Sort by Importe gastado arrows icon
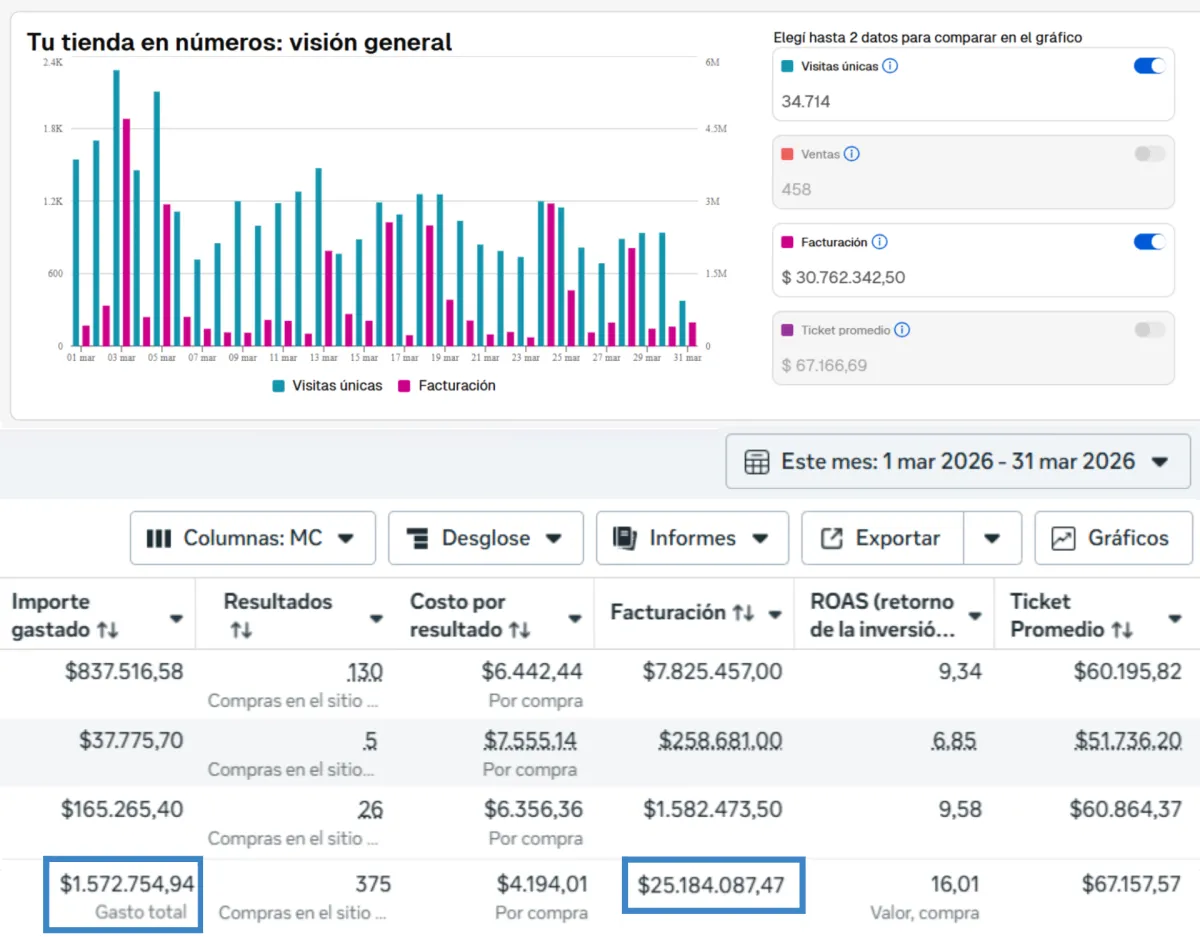This screenshot has height=937, width=1200. click(108, 630)
